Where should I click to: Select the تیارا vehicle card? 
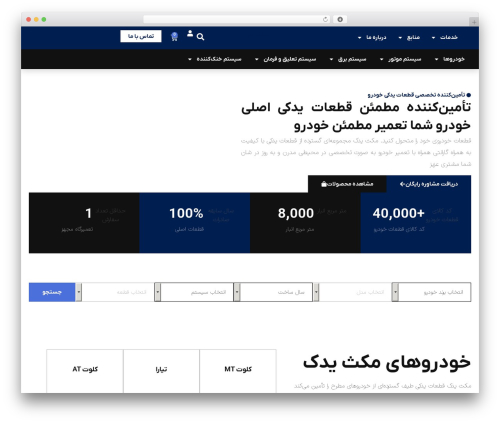tap(161, 371)
